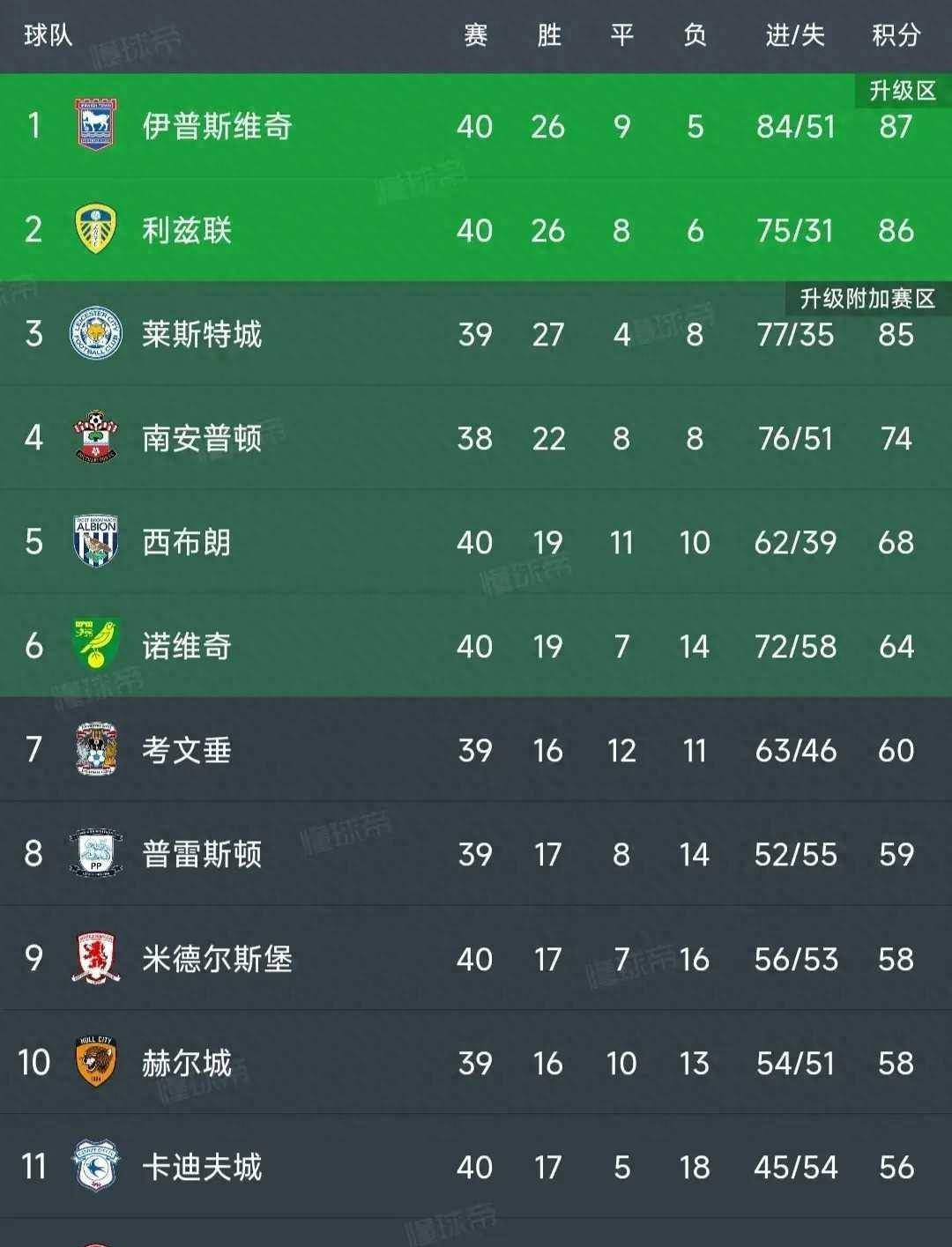This screenshot has width=952, height=1247.
Task: Click the 进/失 goals column header
Action: click(x=795, y=35)
